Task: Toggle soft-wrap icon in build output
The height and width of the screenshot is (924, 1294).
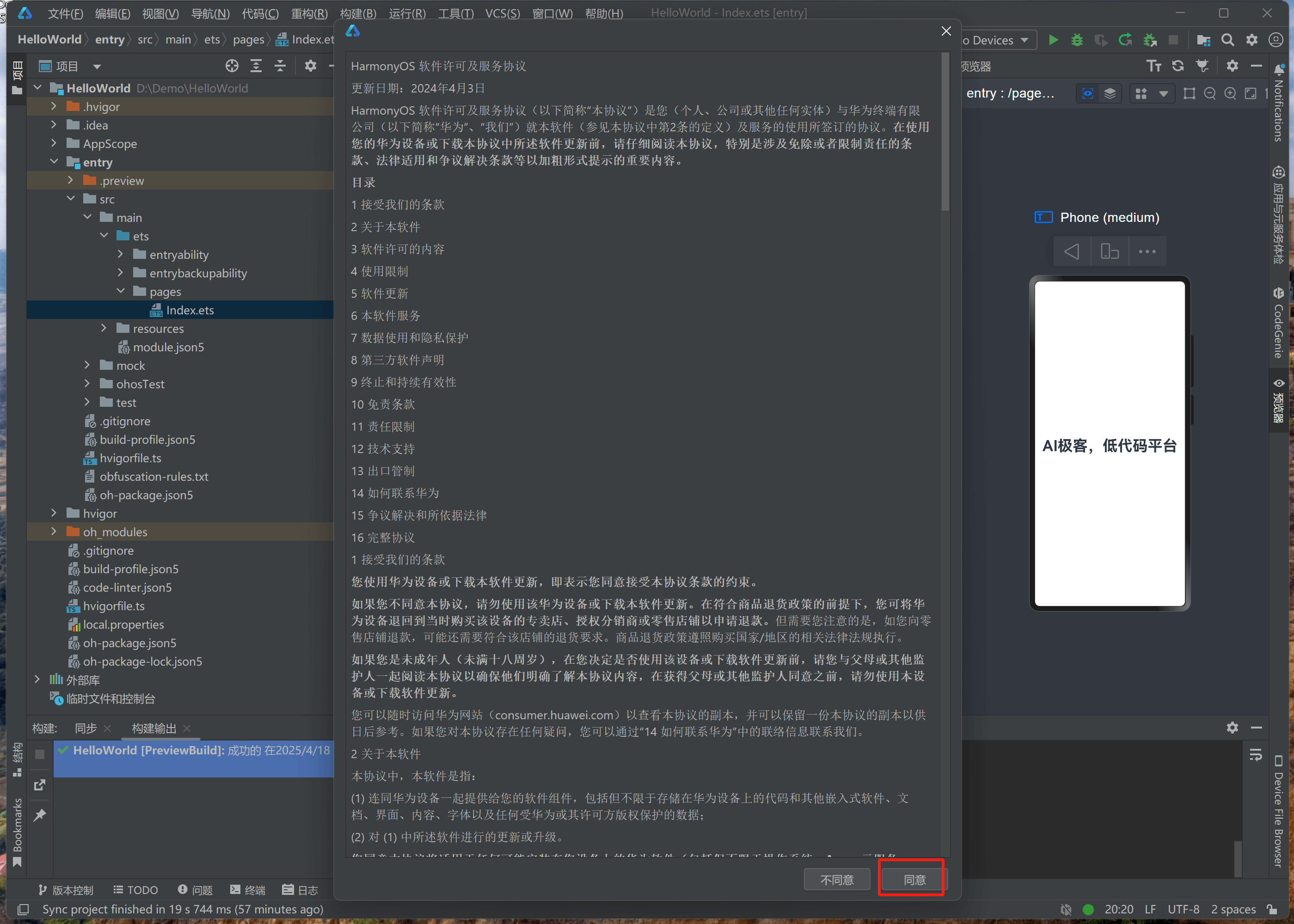Action: click(1255, 755)
